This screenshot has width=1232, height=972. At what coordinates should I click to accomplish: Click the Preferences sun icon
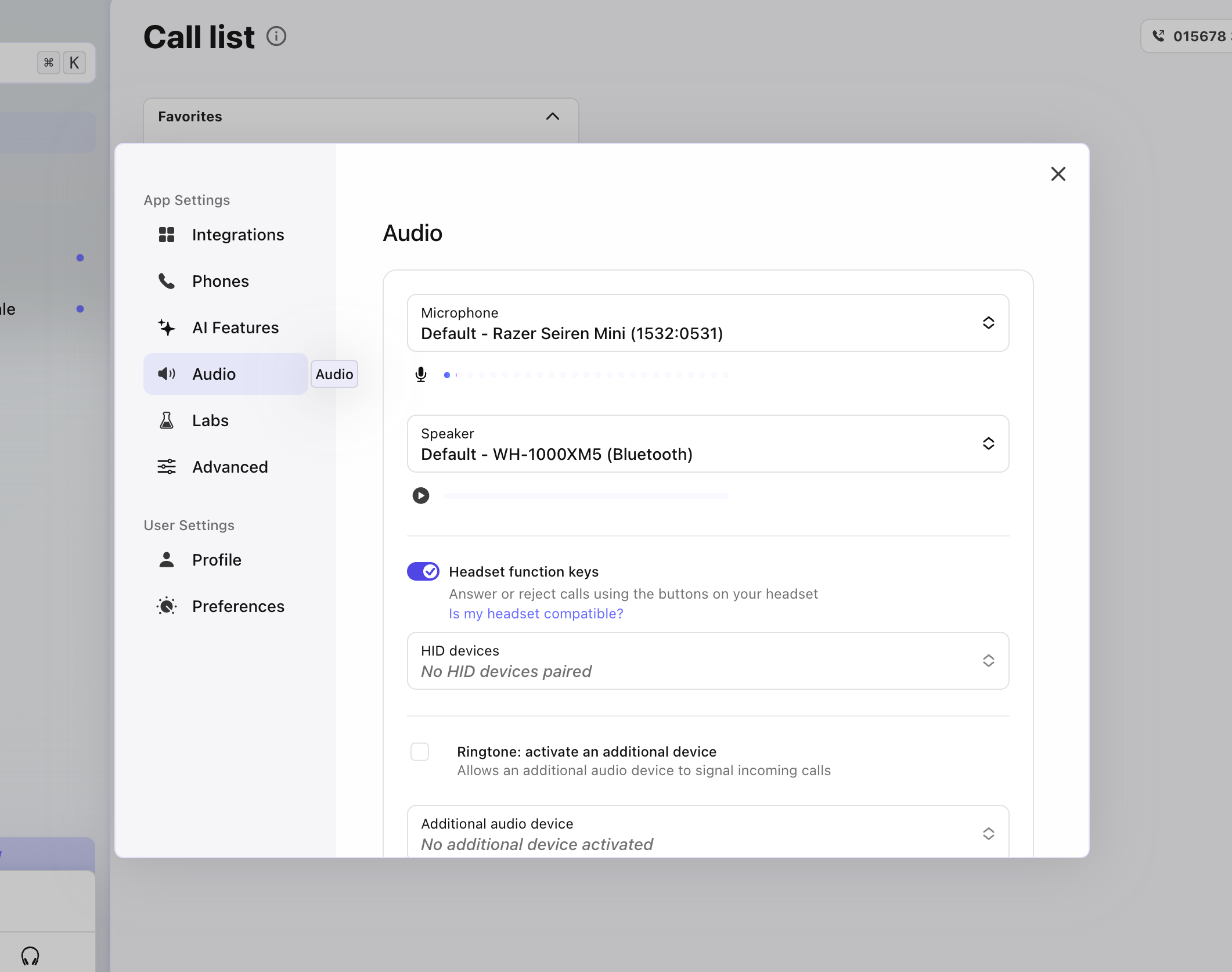167,606
